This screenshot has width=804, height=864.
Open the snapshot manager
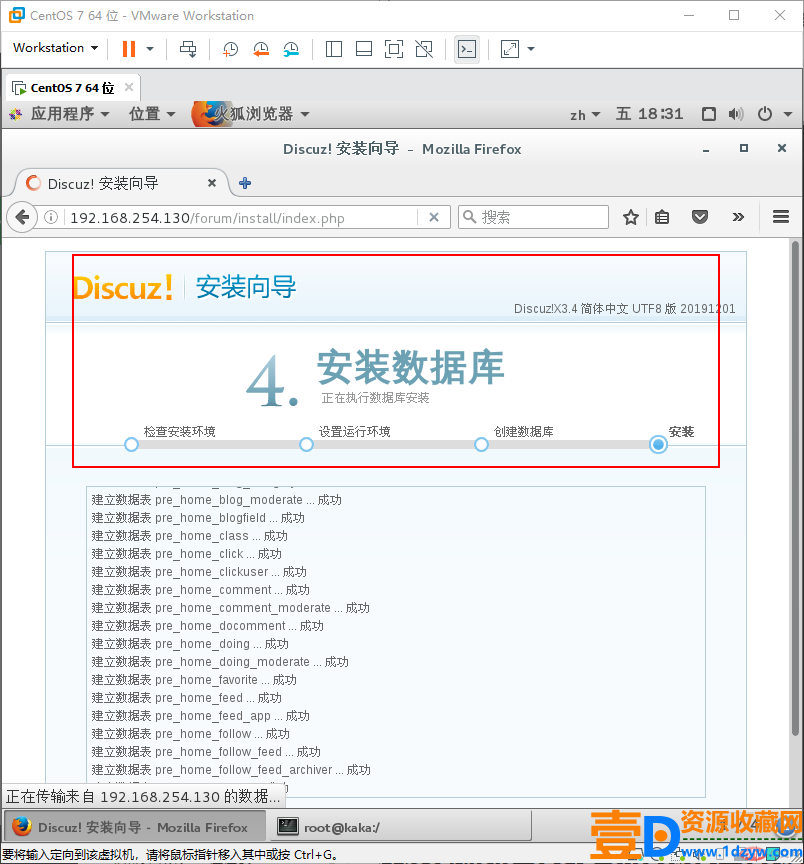coord(291,49)
